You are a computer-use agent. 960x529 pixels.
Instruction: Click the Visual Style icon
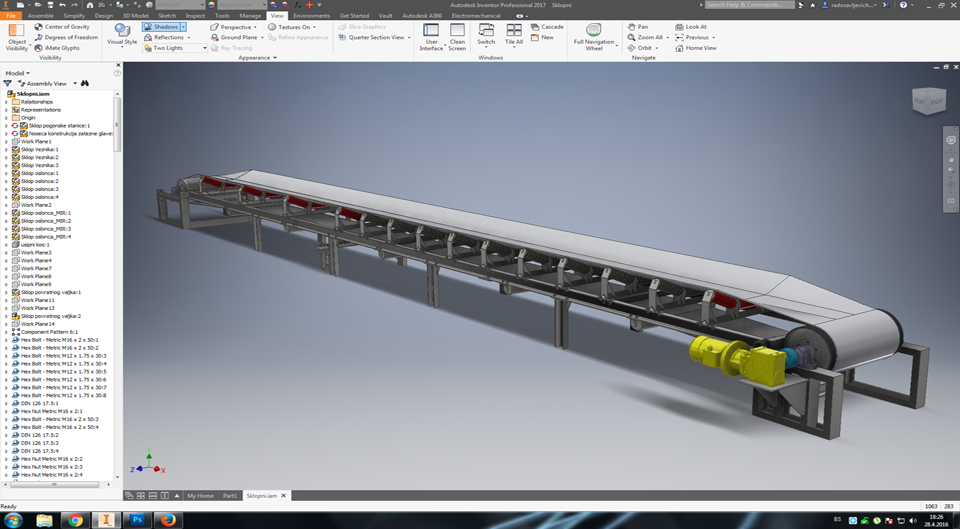click(x=122, y=33)
